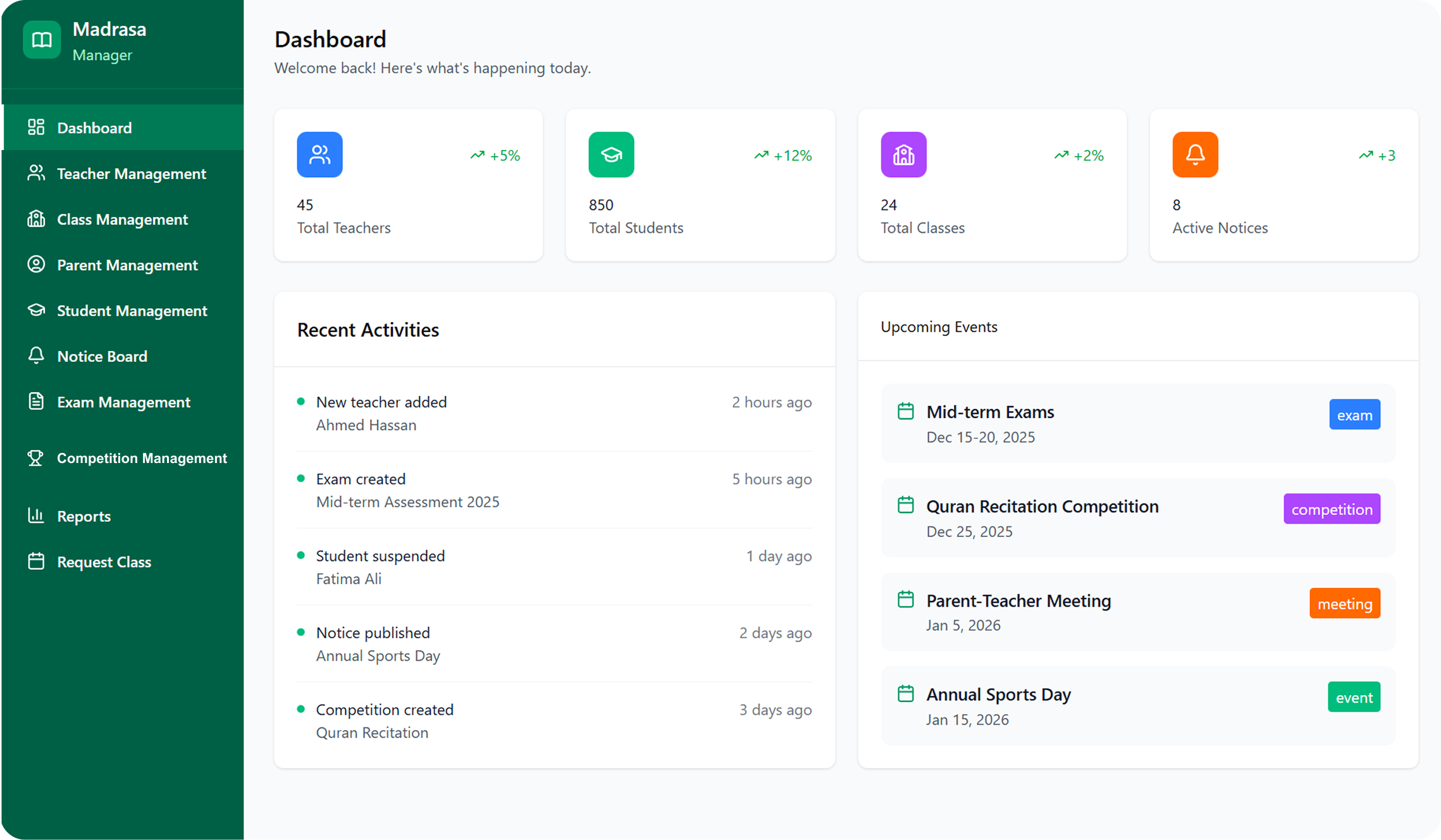Open the Request Class page
Viewport: 1441px width, 840px height.
coord(103,561)
